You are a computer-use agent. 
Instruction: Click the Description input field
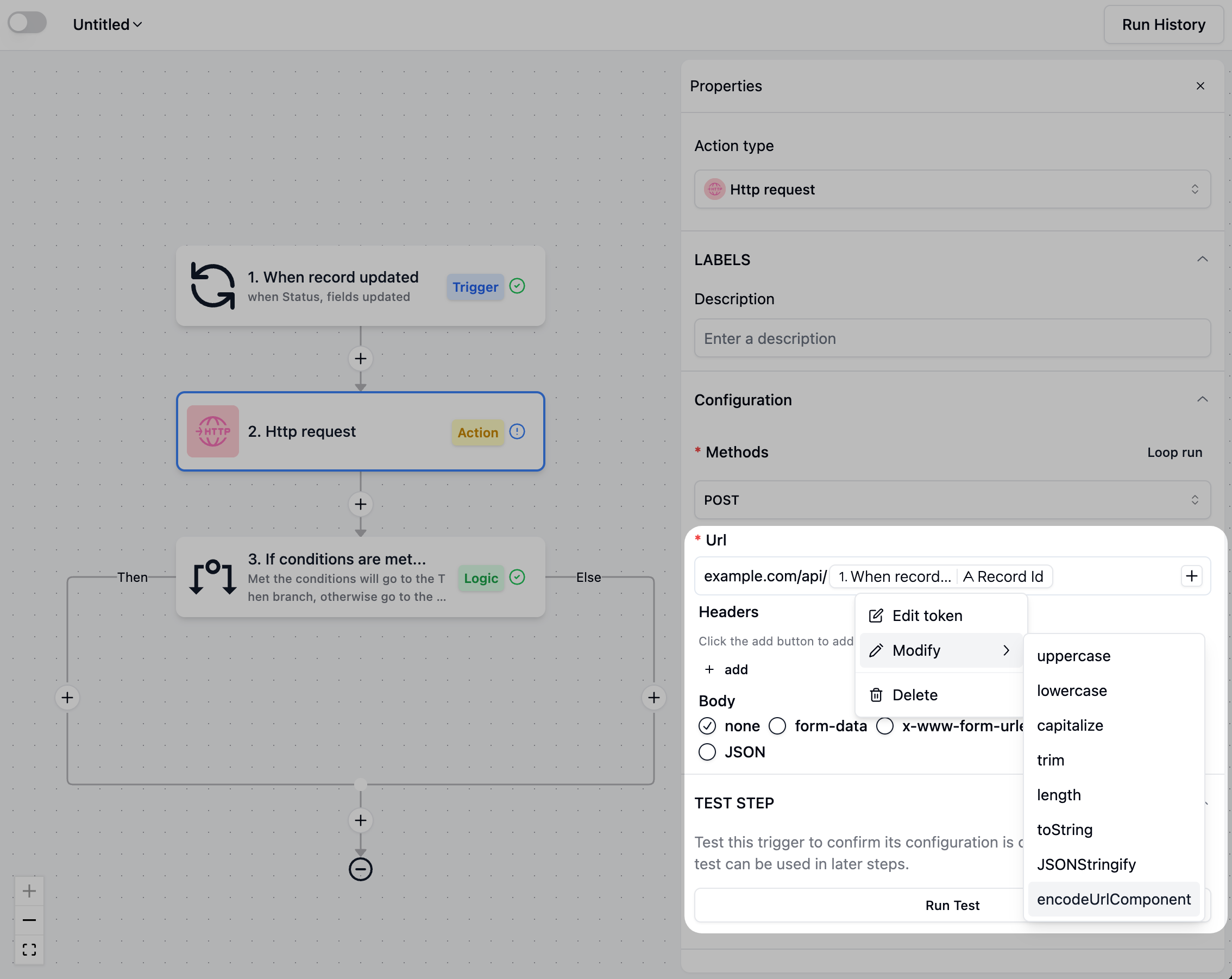pos(952,338)
